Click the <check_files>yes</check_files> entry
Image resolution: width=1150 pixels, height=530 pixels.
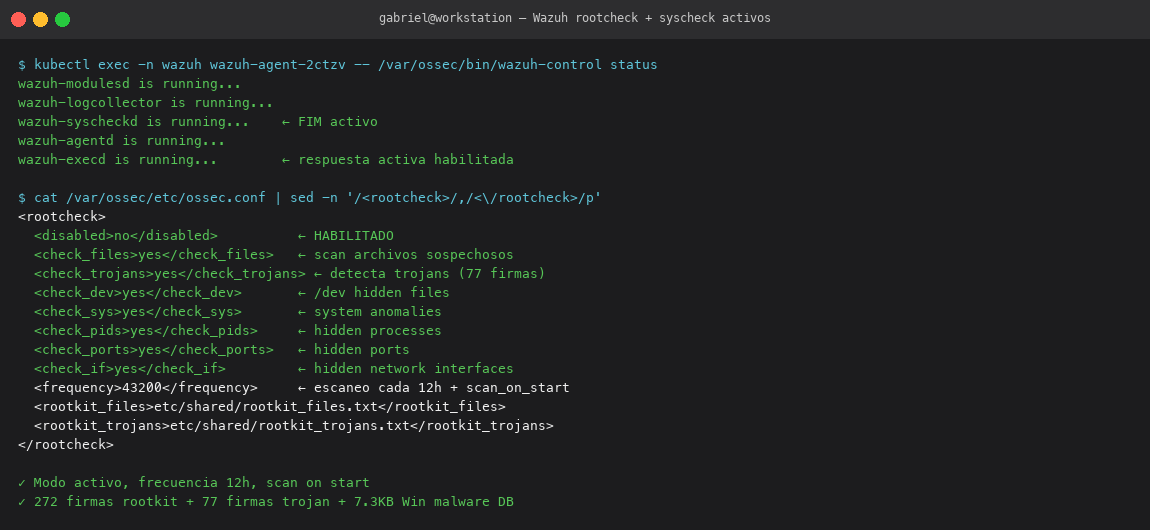[154, 255]
